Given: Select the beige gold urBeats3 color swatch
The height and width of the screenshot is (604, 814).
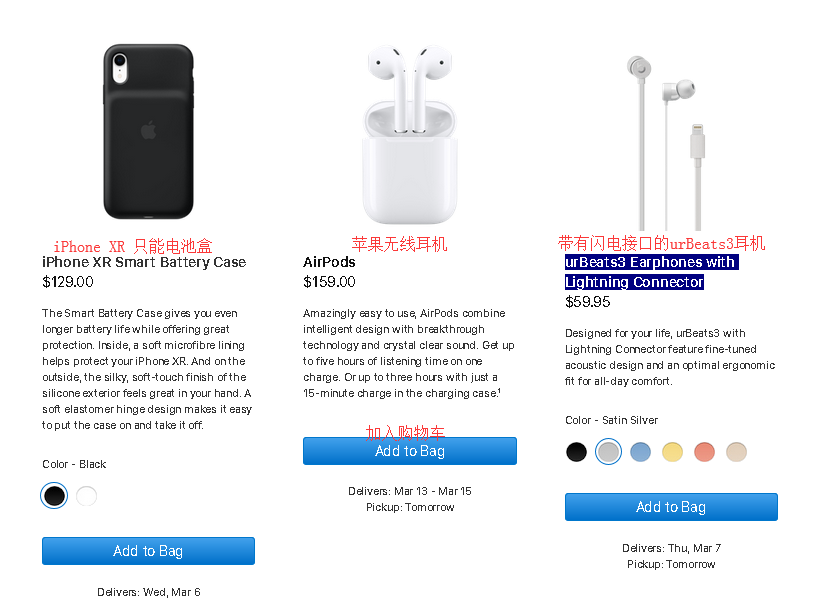Looking at the screenshot, I should click(x=736, y=452).
